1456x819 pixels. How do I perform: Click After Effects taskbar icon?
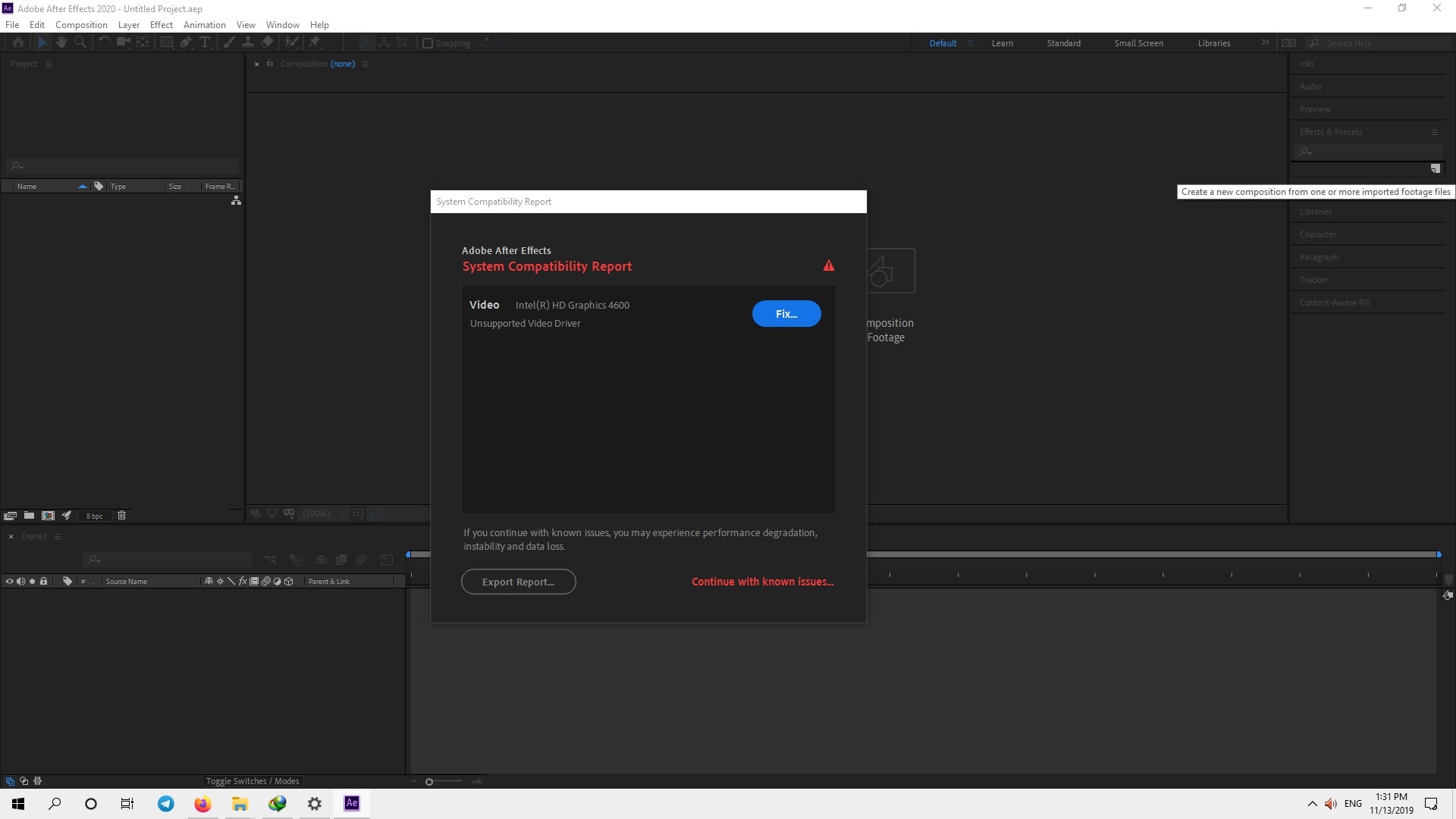pyautogui.click(x=351, y=803)
